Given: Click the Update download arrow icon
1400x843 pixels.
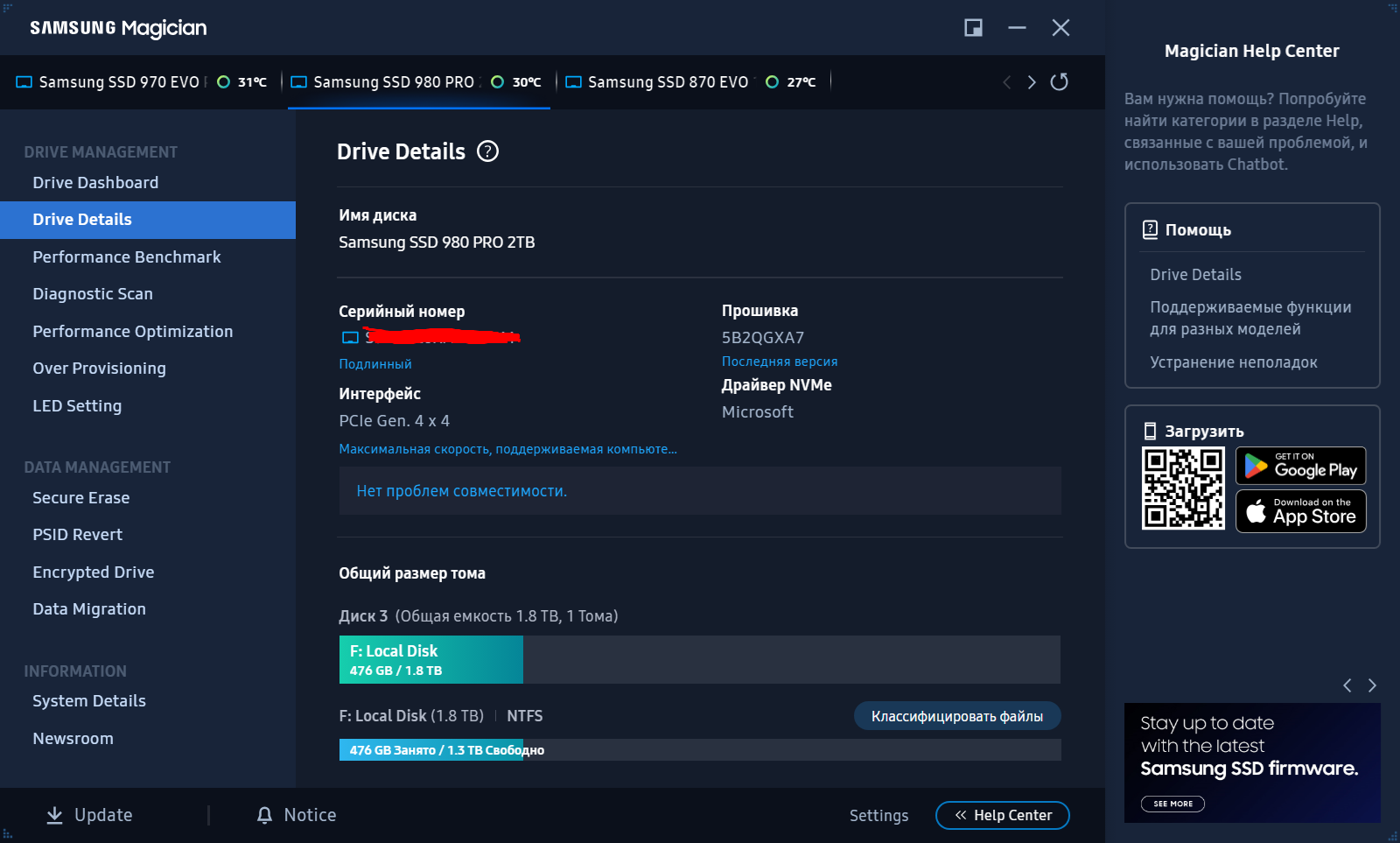Looking at the screenshot, I should tap(54, 815).
